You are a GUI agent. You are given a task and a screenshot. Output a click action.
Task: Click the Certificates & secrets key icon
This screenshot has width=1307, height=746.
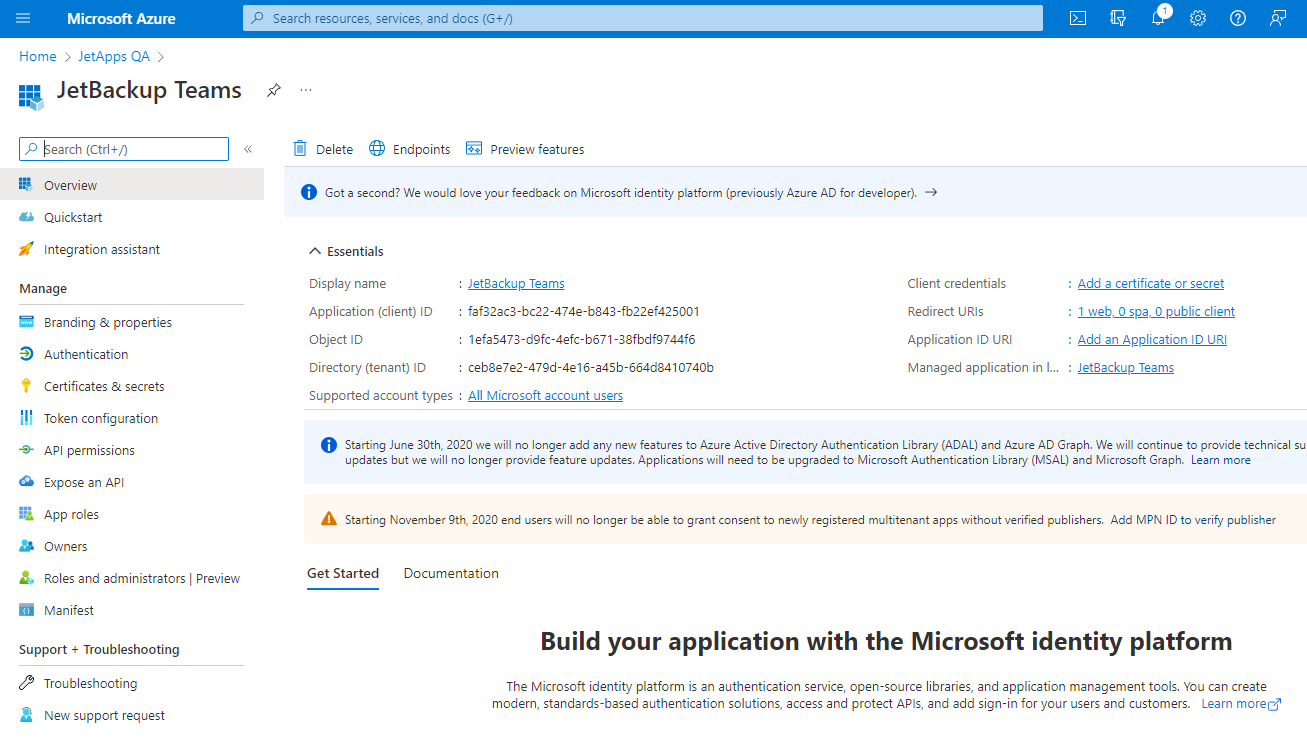pyautogui.click(x=26, y=386)
